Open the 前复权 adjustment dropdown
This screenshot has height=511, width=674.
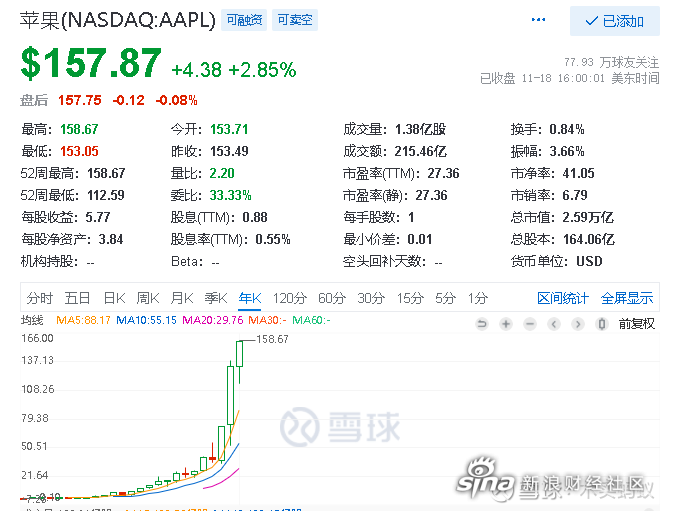pyautogui.click(x=637, y=324)
